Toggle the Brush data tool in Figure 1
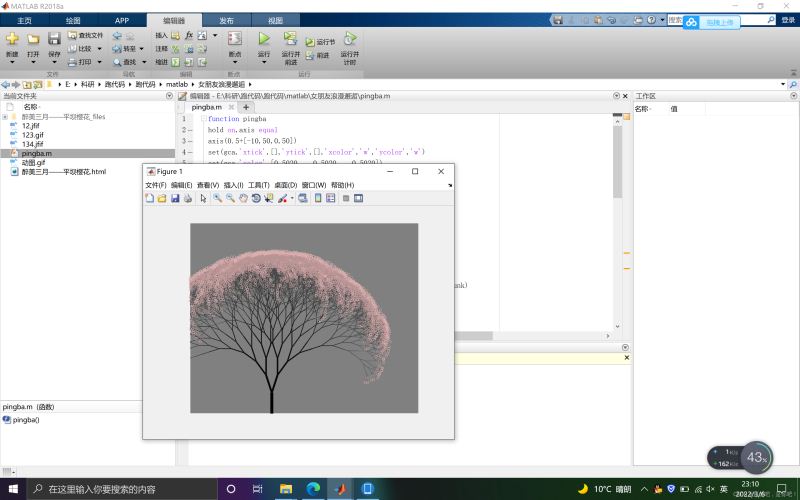 [282, 198]
